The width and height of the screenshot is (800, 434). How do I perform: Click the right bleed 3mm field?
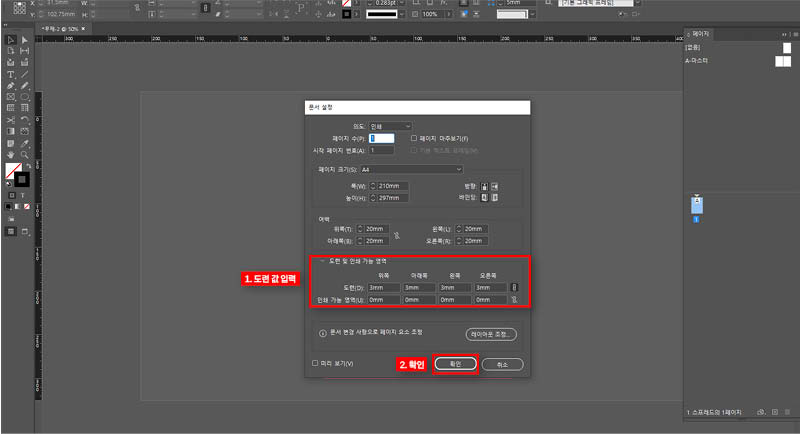pos(491,288)
